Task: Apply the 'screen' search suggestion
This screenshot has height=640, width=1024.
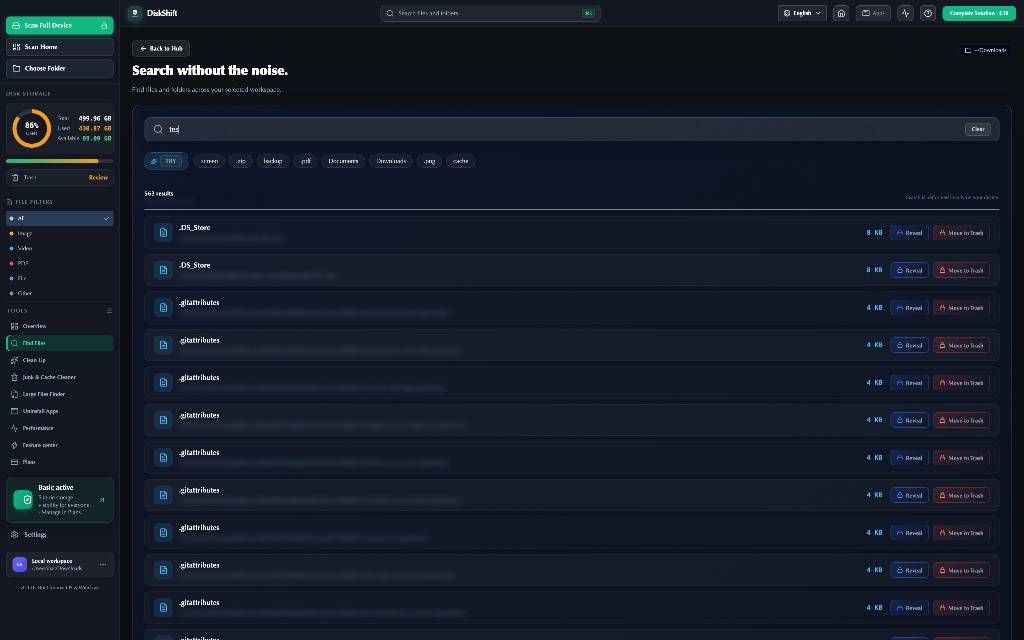Action: 209,161
